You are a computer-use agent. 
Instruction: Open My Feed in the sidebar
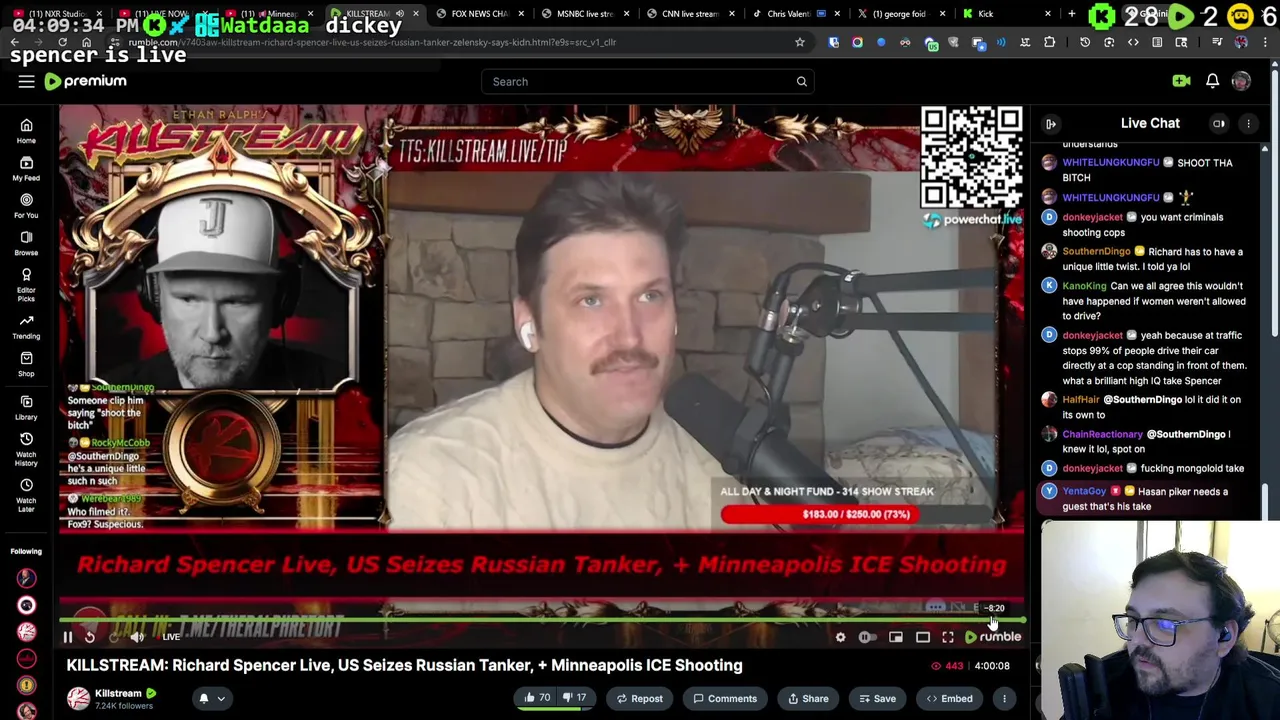click(26, 168)
